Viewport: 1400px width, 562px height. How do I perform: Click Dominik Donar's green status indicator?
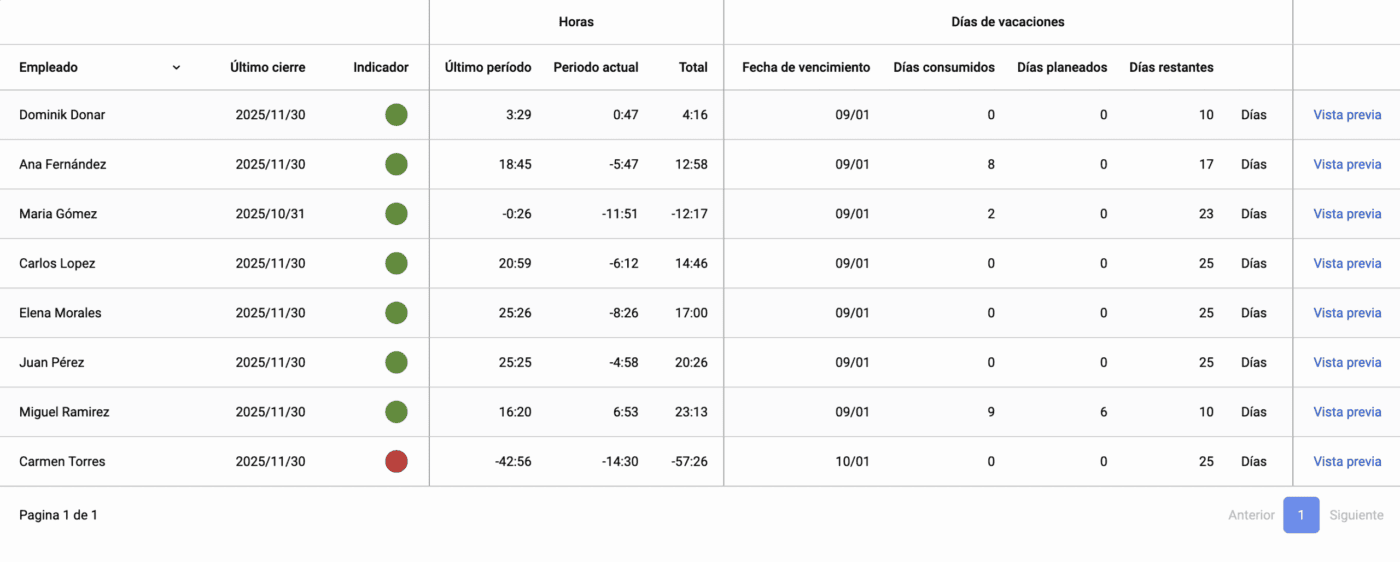tap(396, 115)
